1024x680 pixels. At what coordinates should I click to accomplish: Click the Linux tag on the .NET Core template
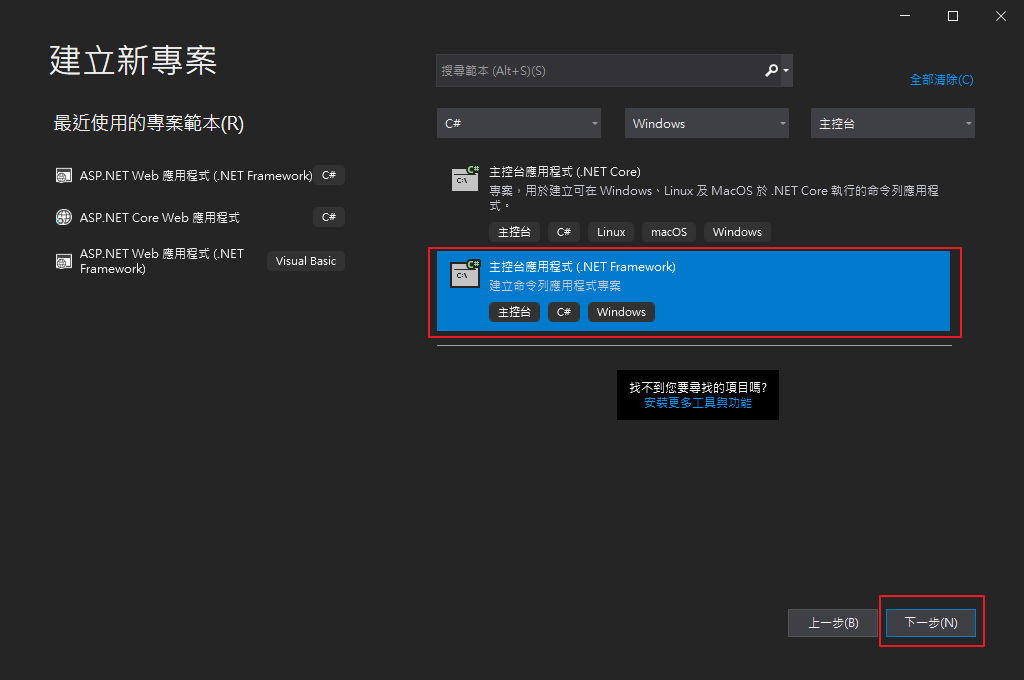click(610, 231)
